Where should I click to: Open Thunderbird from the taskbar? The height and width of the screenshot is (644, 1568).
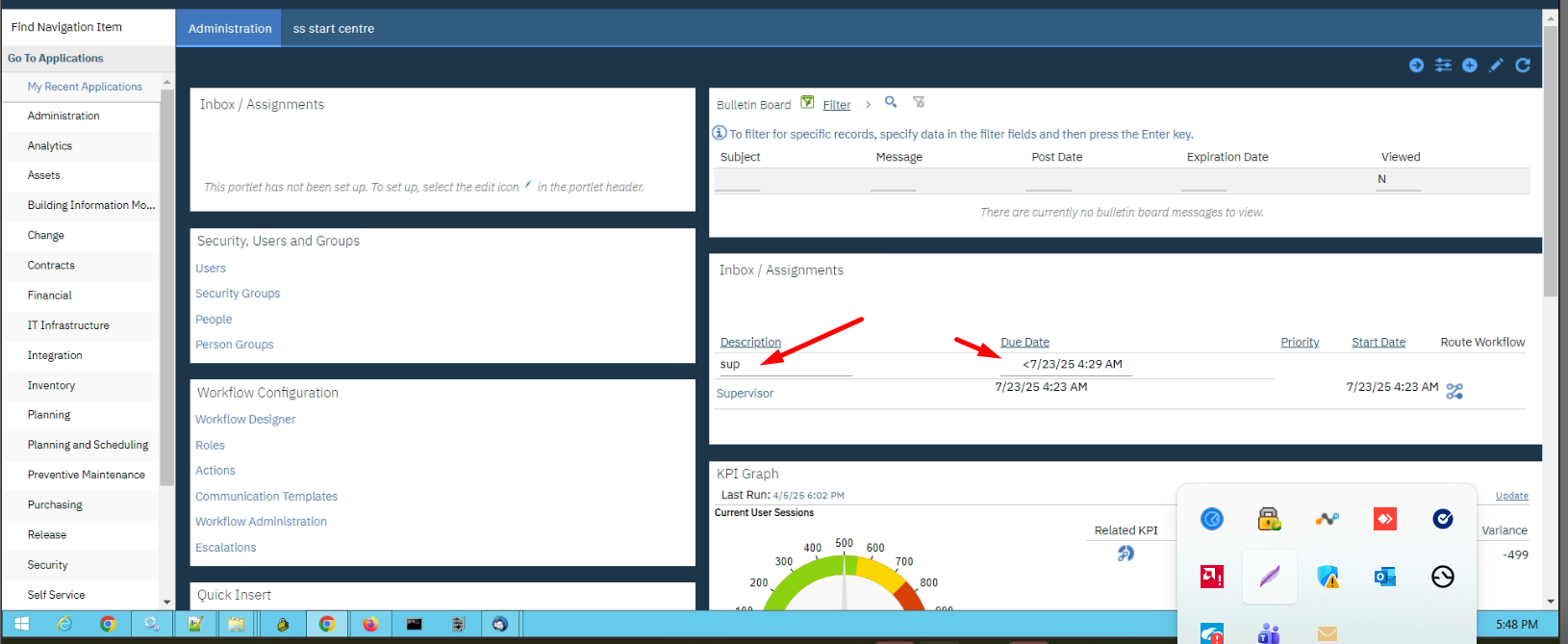(x=500, y=624)
